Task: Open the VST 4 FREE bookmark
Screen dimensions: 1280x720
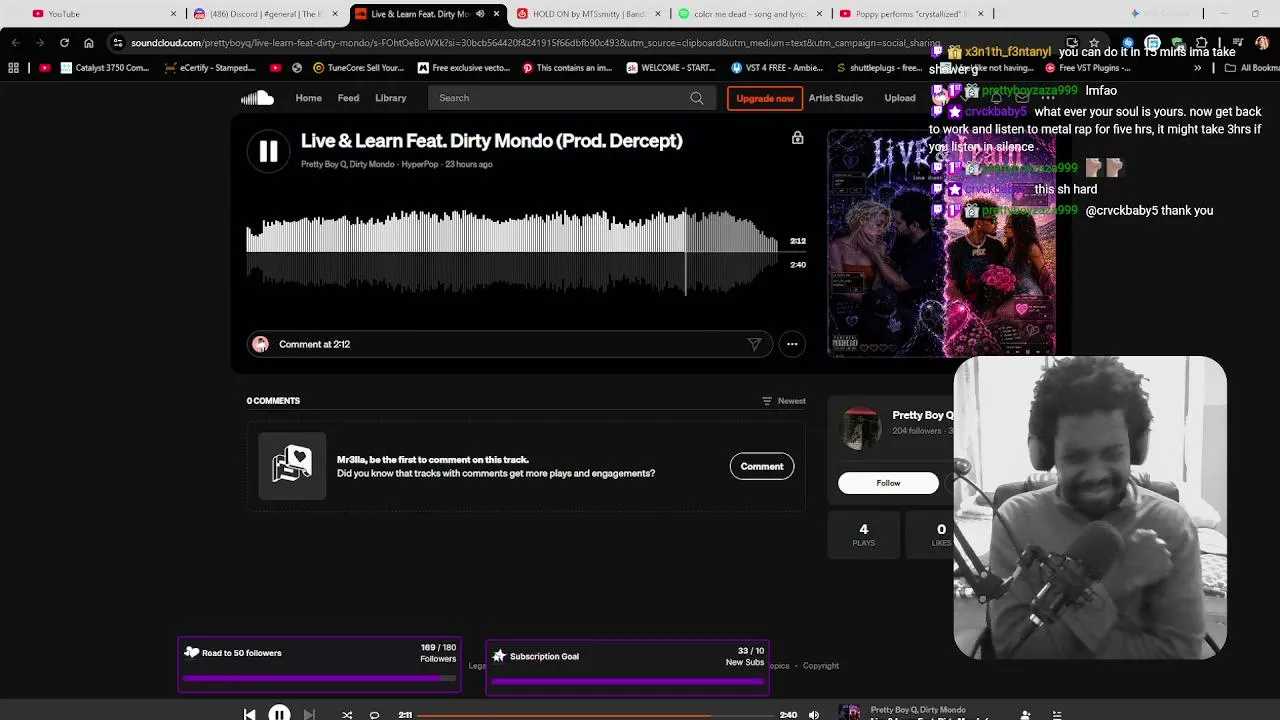Action: [777, 68]
